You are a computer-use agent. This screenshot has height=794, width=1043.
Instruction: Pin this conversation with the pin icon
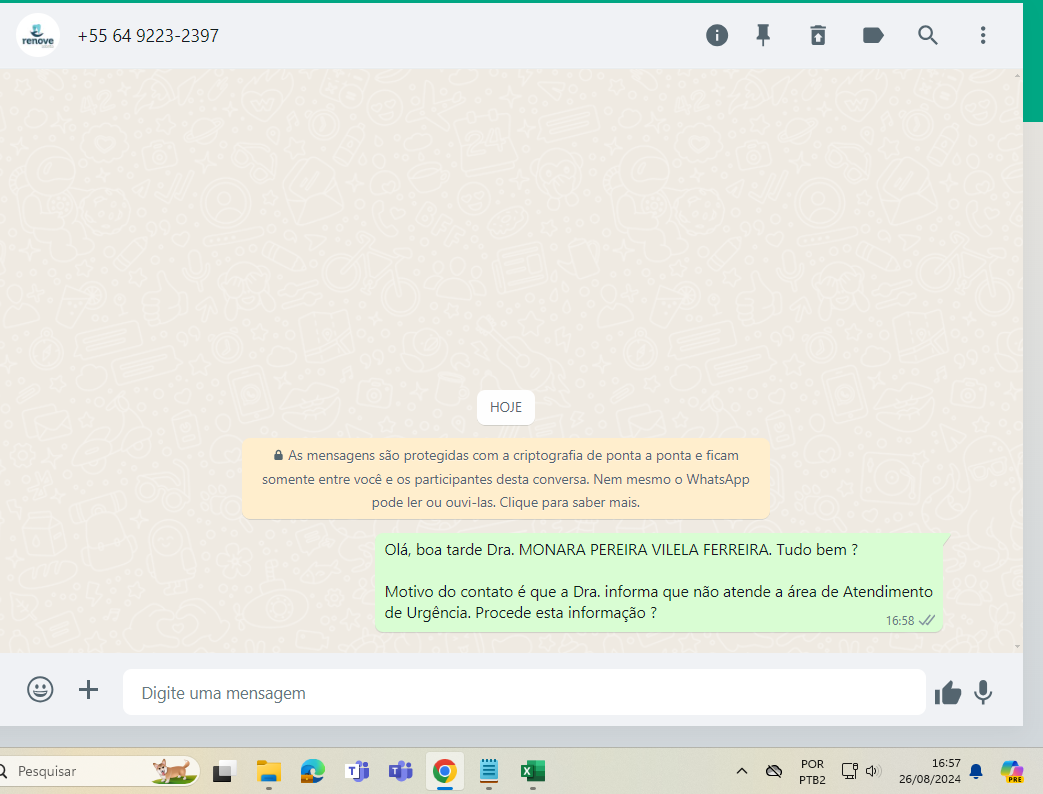click(763, 35)
